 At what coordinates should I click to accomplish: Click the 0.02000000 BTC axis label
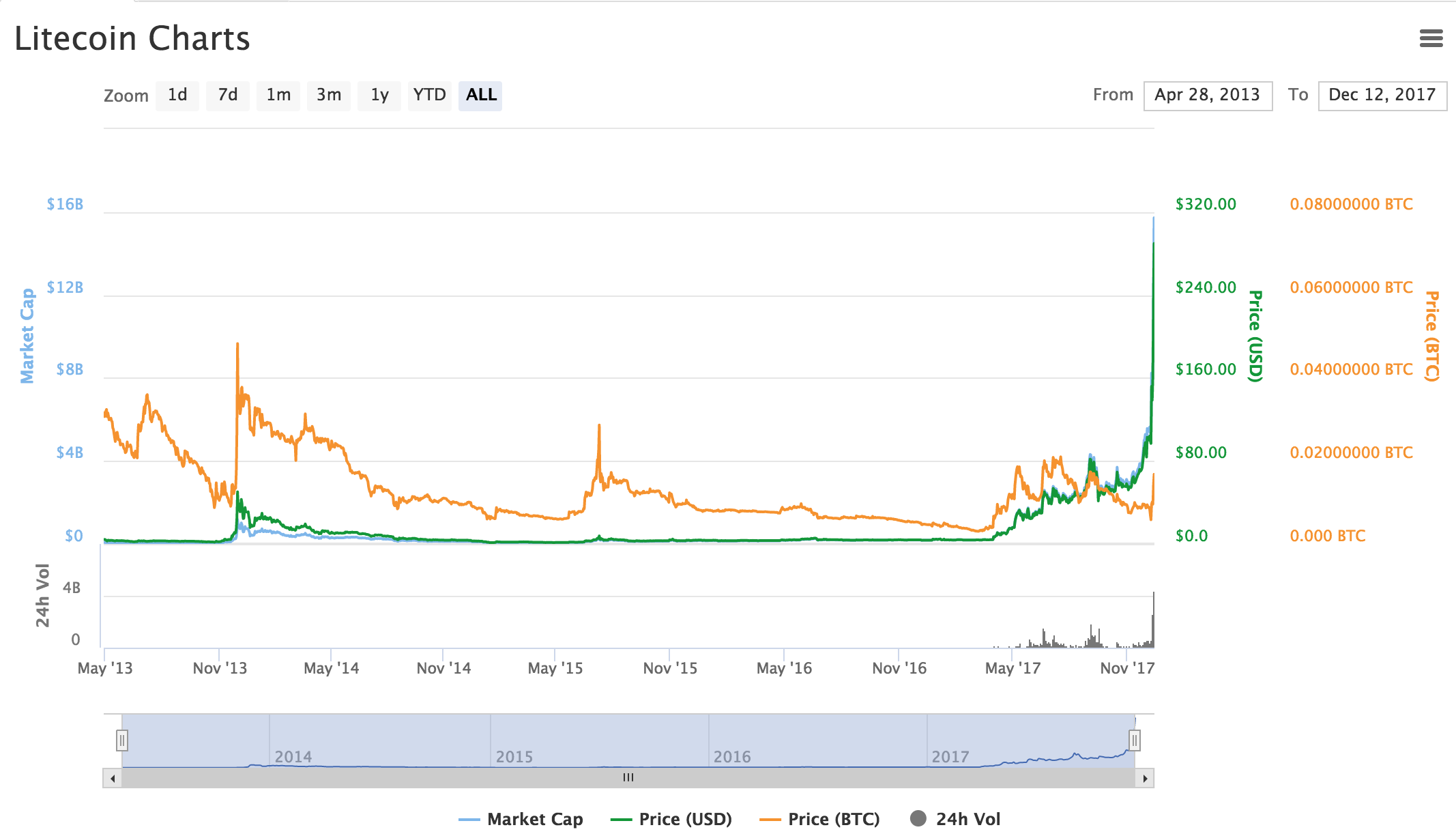click(1351, 452)
